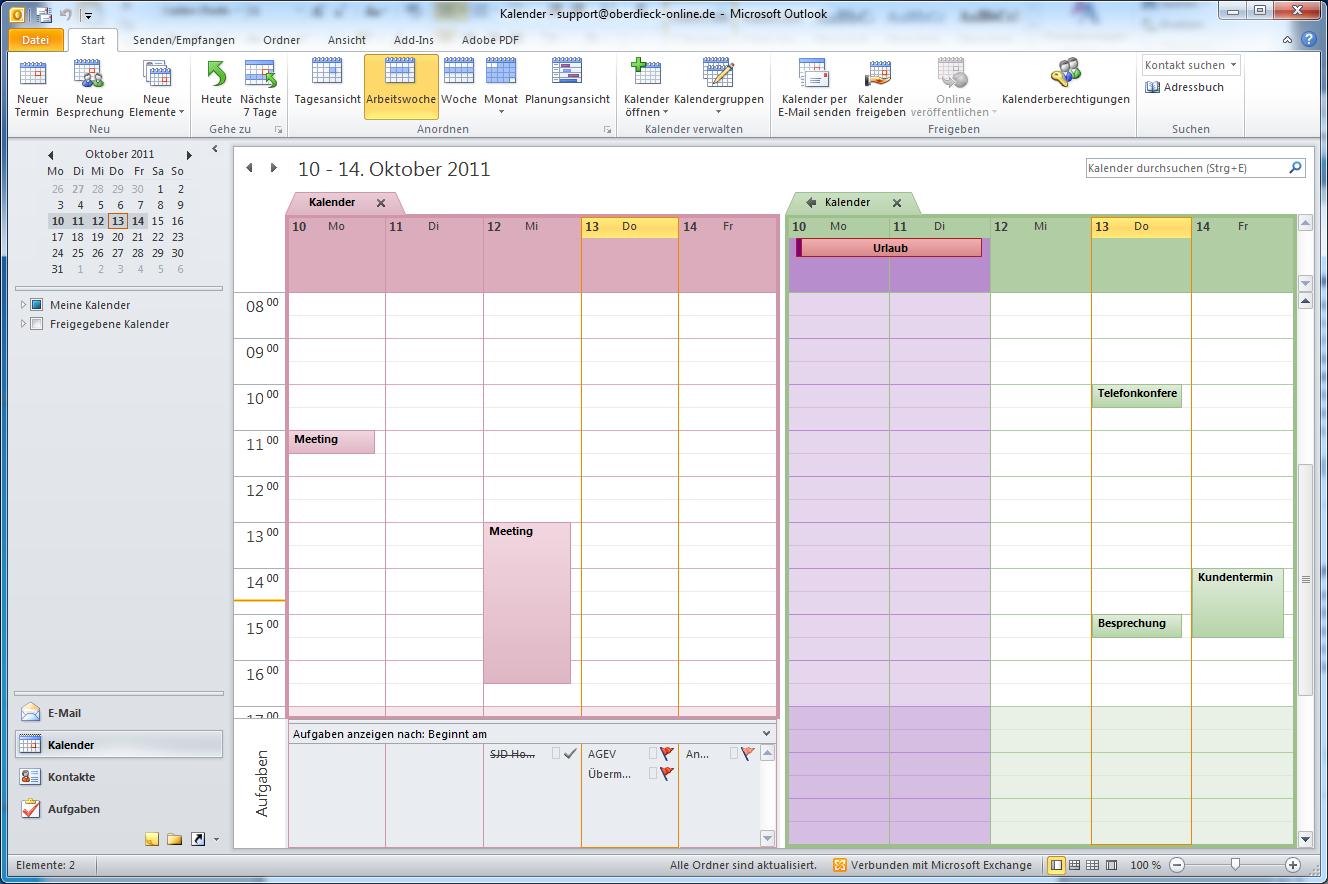The height and width of the screenshot is (884, 1328).
Task: Open Aufgaben anzeigen nach dropdown arrow
Action: (x=767, y=734)
